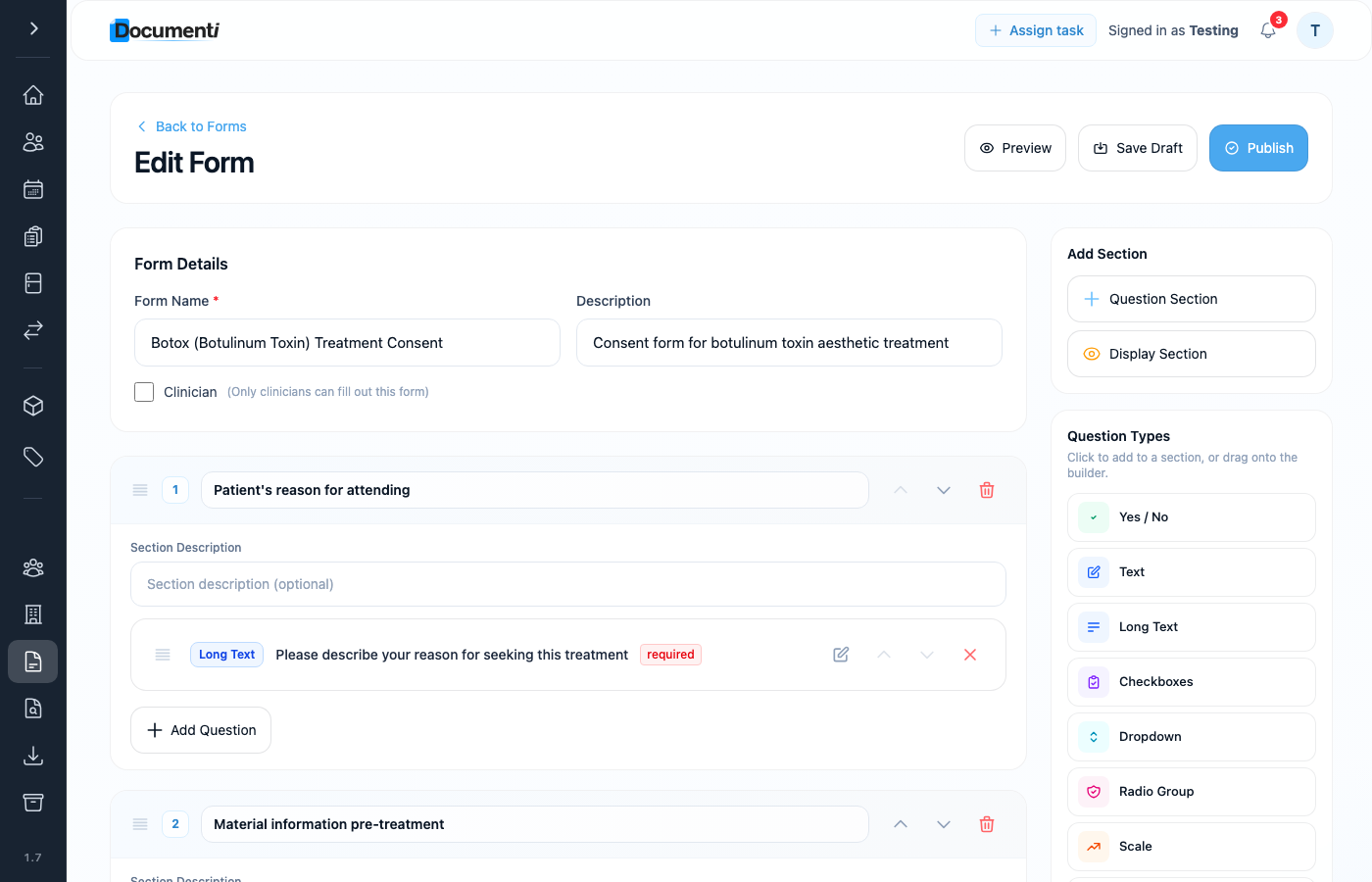Move section 2 down with chevron
1372x882 pixels.
pos(944,824)
